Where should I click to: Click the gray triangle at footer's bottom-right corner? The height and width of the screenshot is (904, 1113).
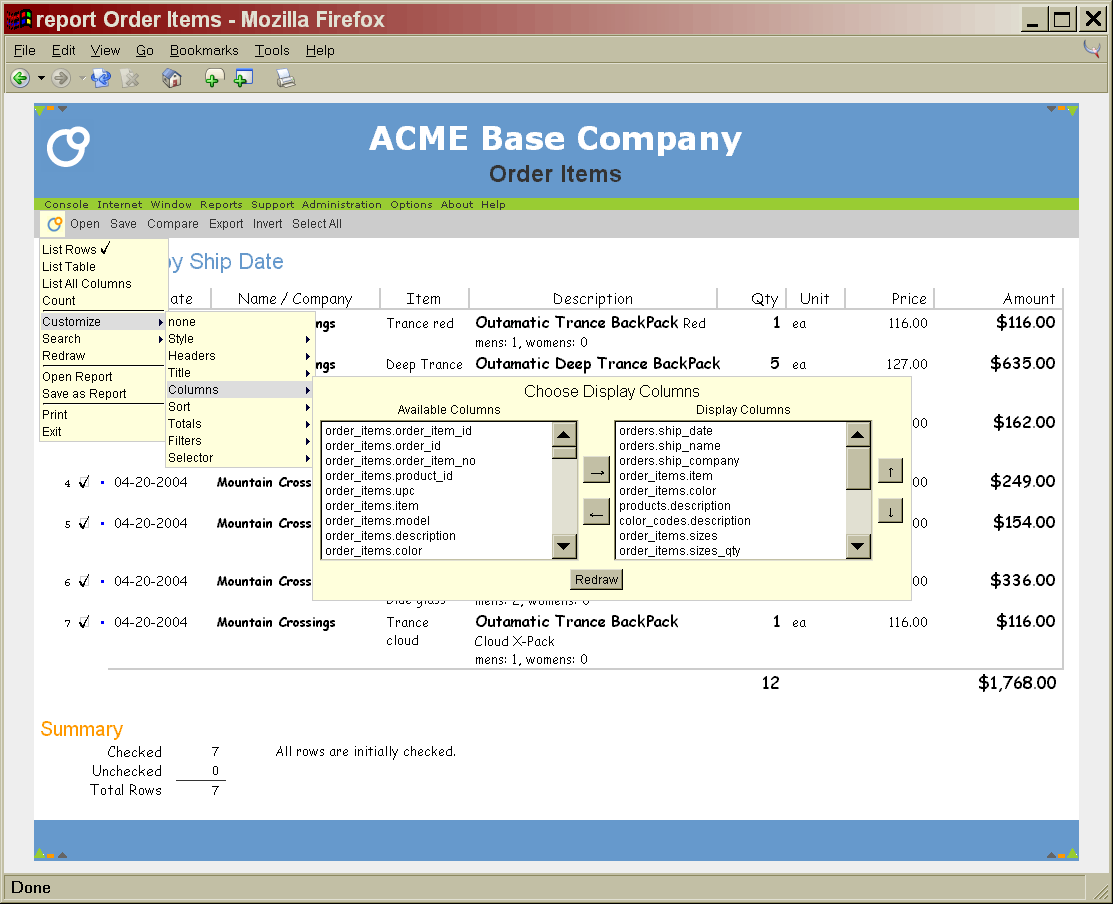[1051, 855]
